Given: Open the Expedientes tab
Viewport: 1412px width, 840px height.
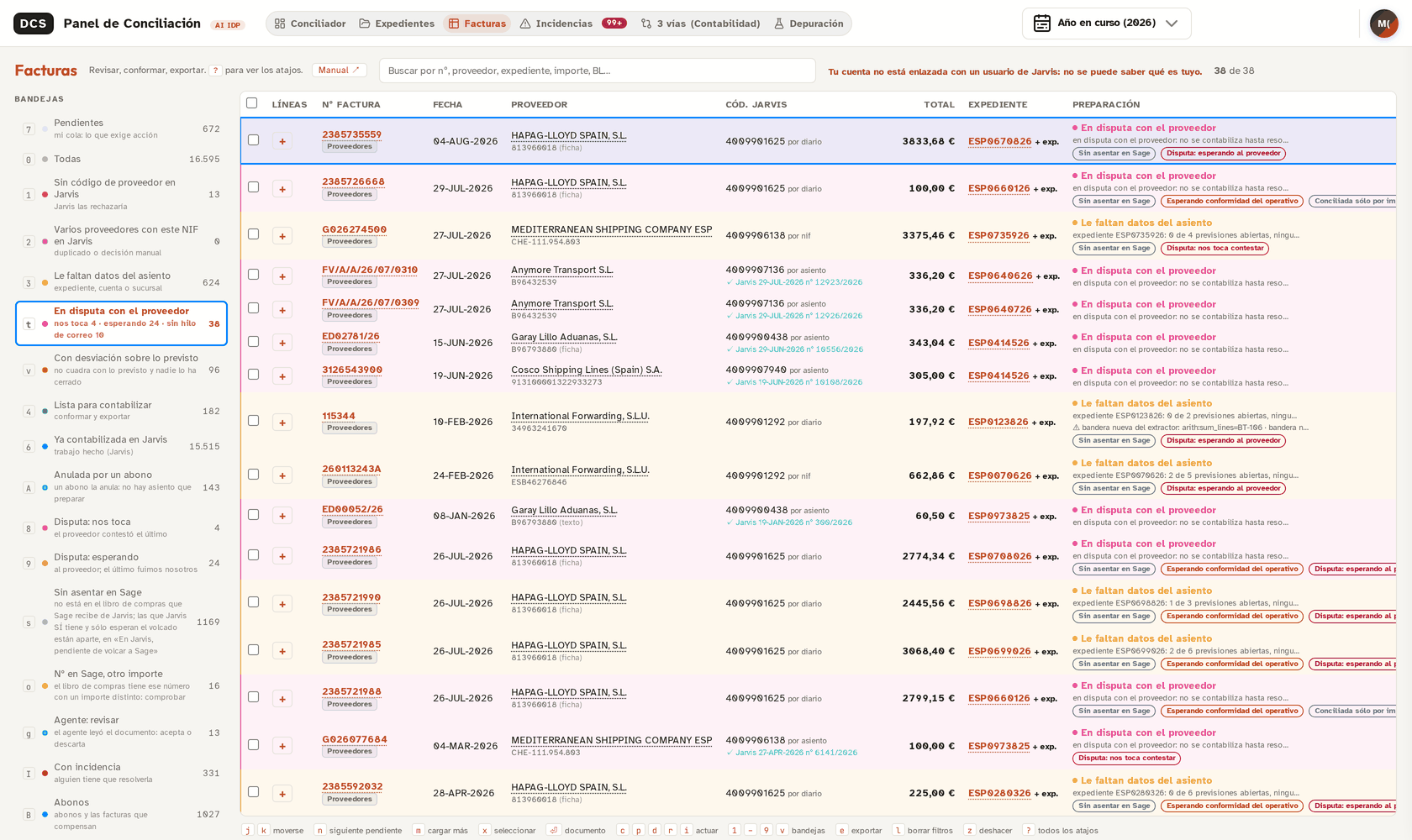Looking at the screenshot, I should (397, 24).
